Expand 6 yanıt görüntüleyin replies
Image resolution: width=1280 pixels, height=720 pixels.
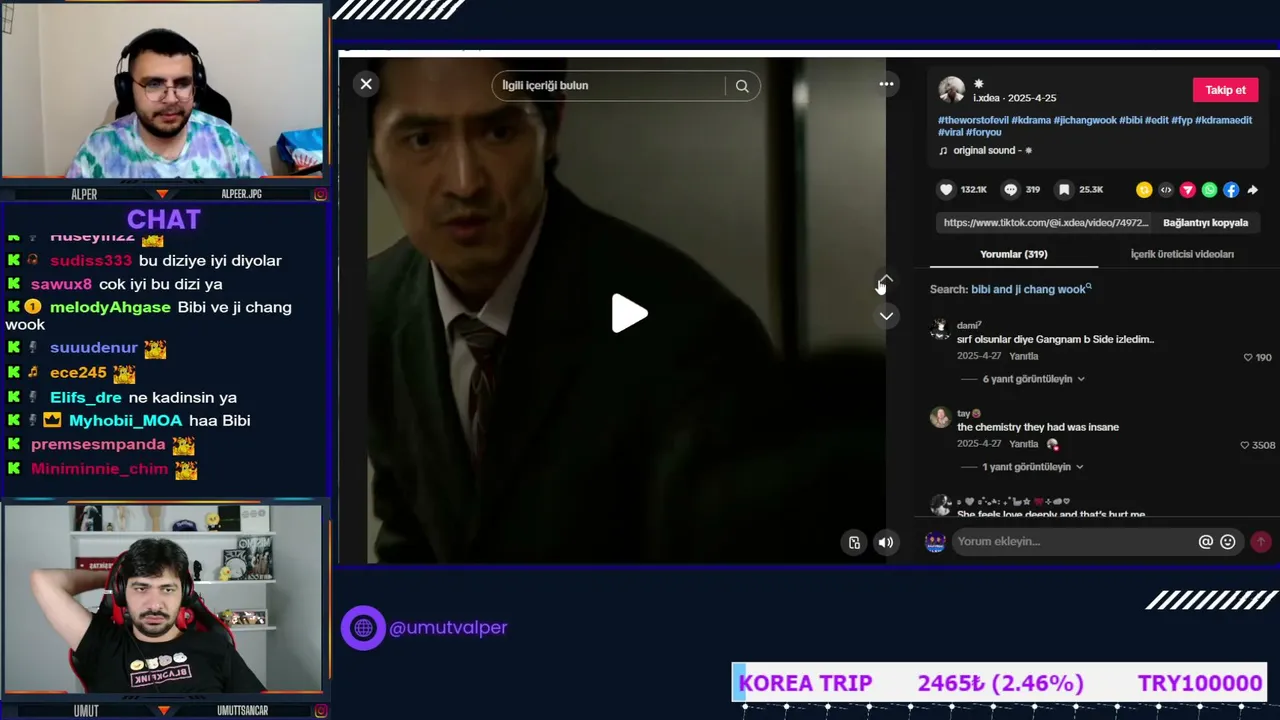tap(1033, 379)
